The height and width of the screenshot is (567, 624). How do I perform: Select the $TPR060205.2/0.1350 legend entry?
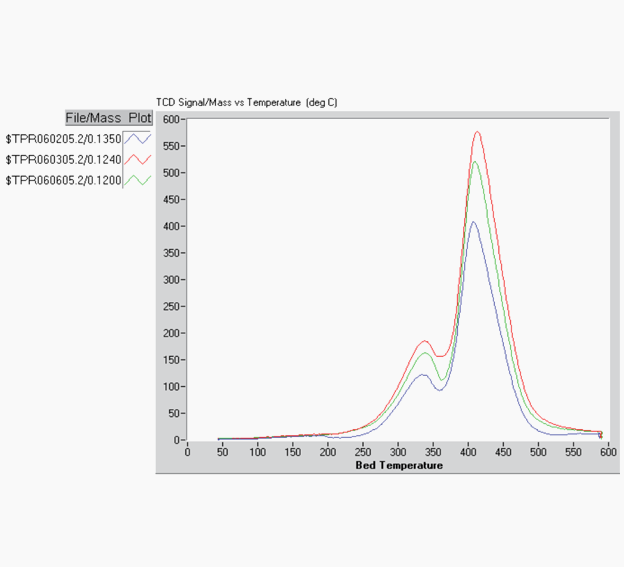(63, 138)
